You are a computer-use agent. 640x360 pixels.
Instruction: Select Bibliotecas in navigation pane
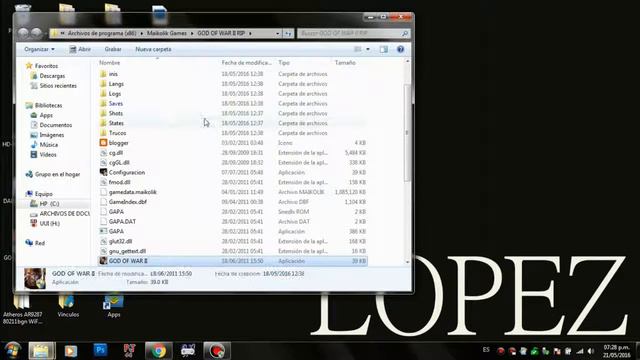coord(48,105)
